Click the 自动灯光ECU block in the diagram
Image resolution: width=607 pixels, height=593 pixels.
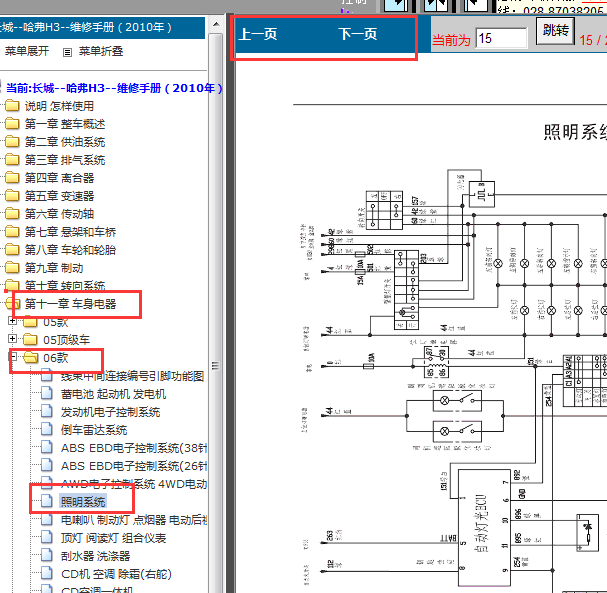pyautogui.click(x=484, y=528)
